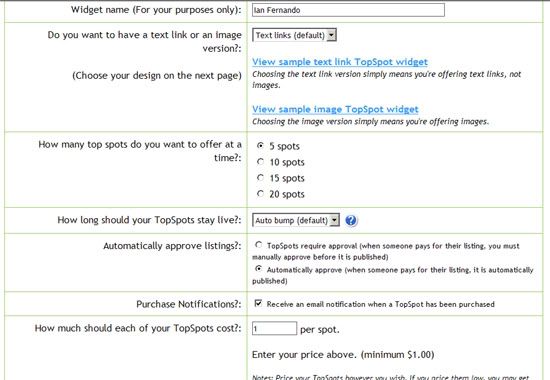This screenshot has width=550, height=380.
Task: Open View sample text link TopSpot widget
Action: pos(340,62)
